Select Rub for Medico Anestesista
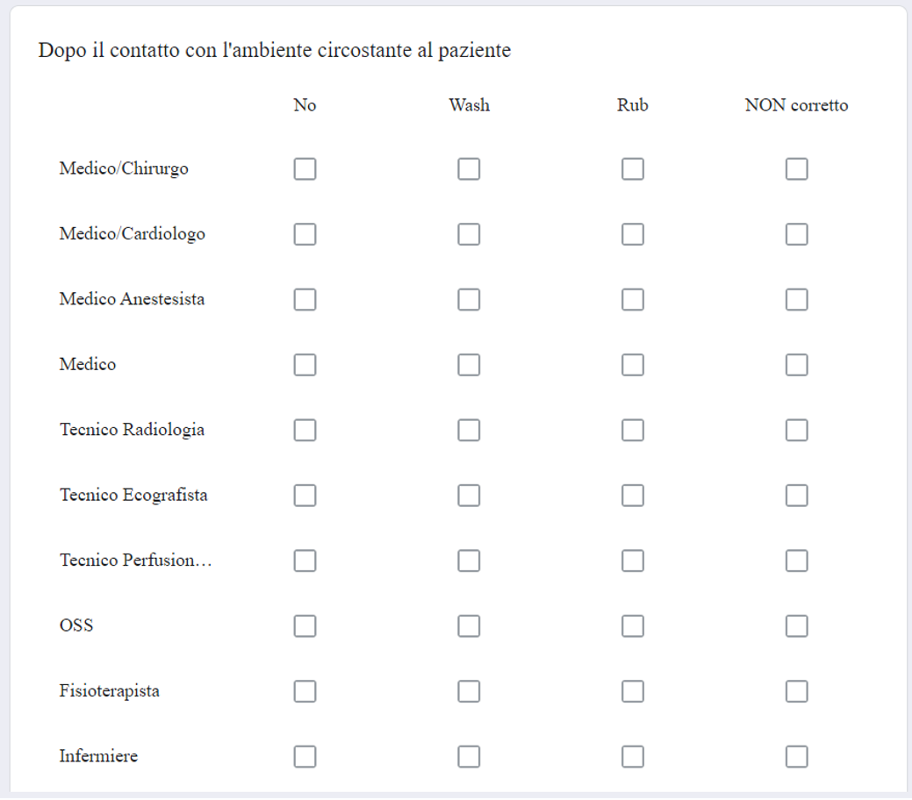This screenshot has width=912, height=800. point(633,300)
